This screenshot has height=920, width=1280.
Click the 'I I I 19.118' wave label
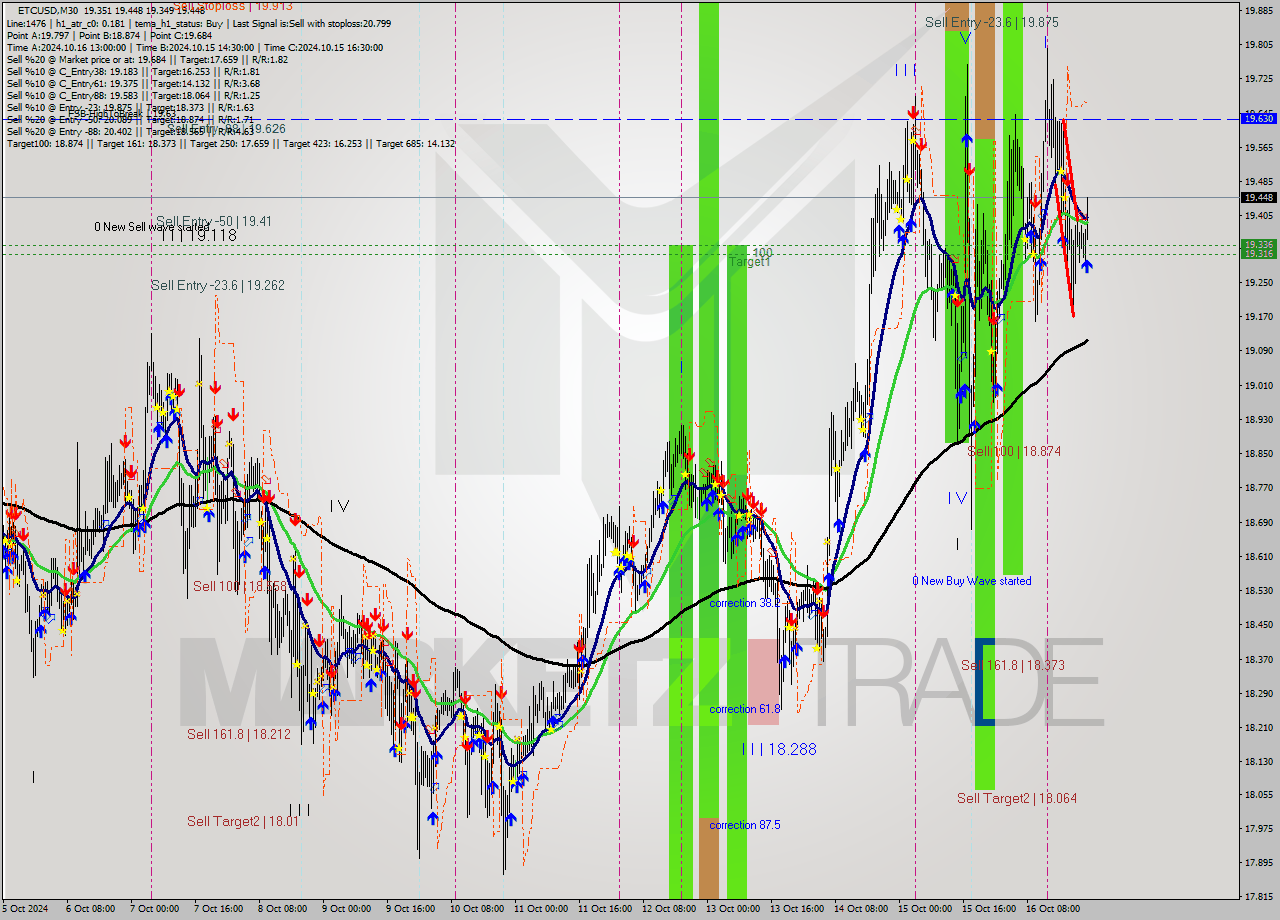pos(199,236)
